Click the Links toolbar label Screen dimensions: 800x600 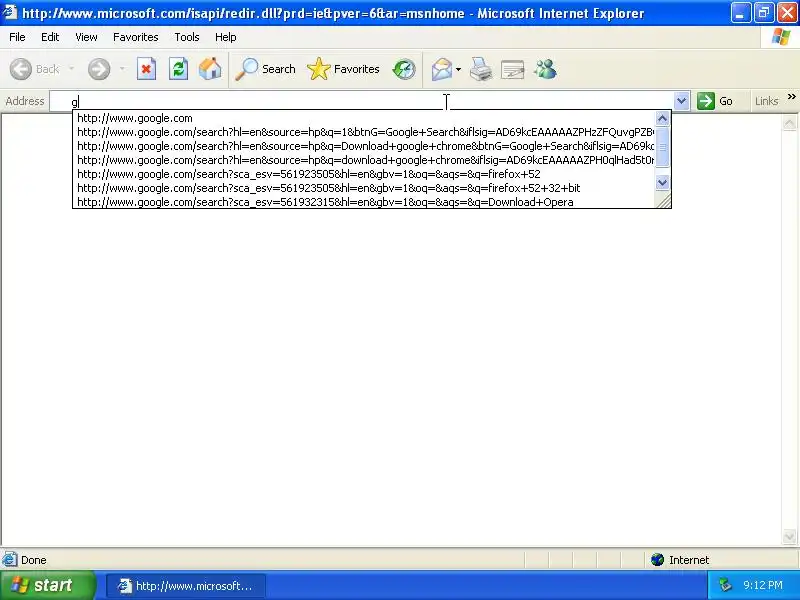[766, 101]
